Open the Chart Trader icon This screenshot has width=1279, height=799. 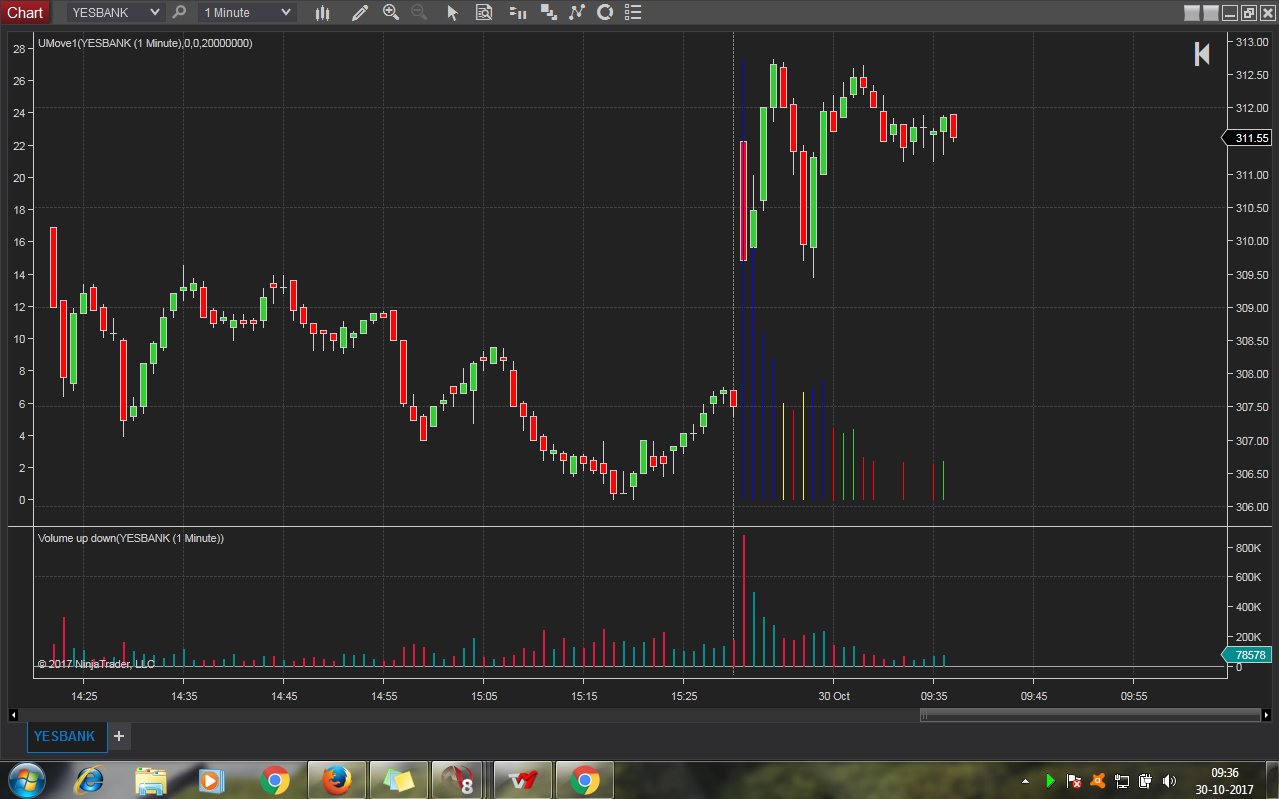point(518,13)
